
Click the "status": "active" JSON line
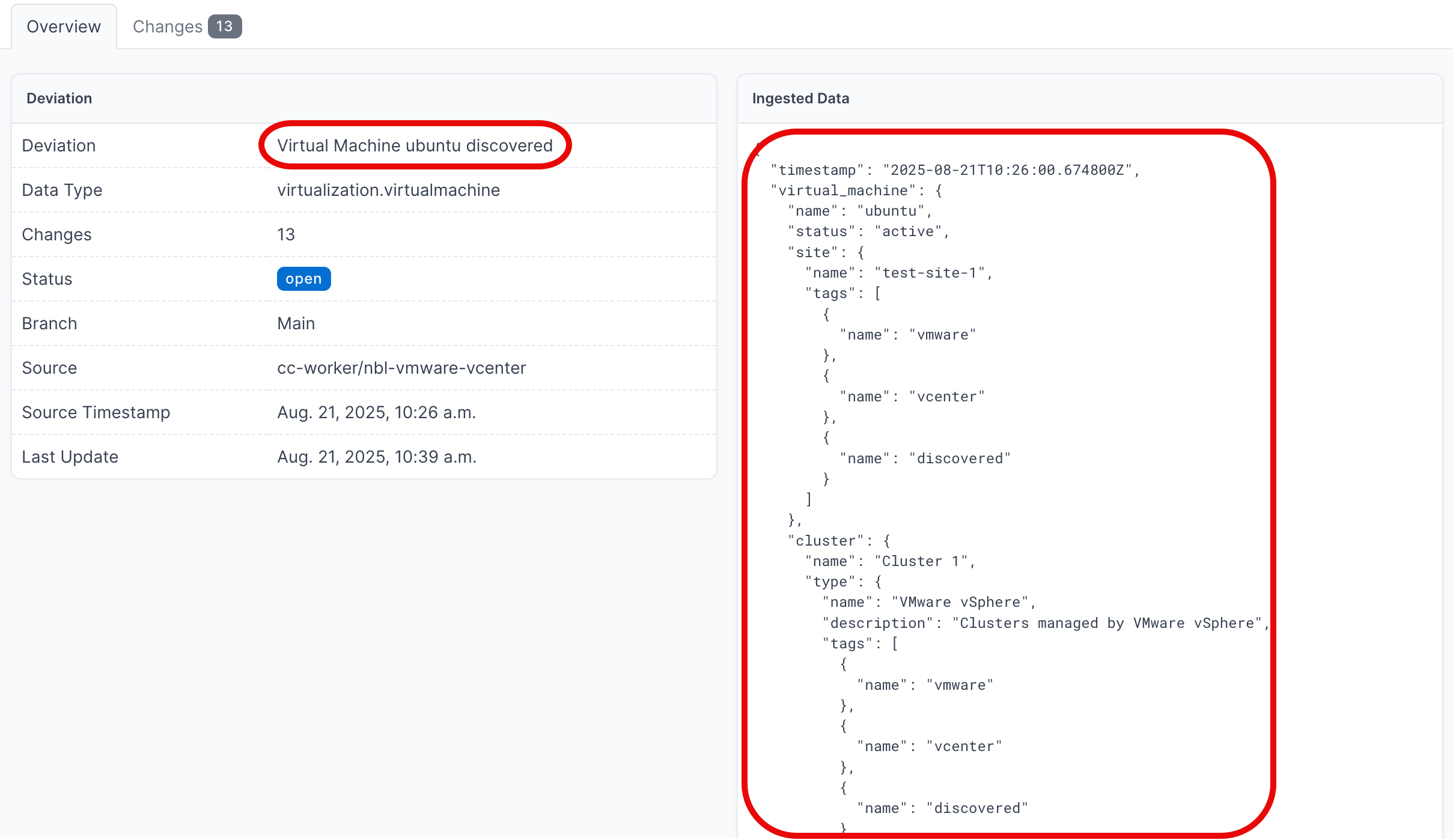point(868,231)
